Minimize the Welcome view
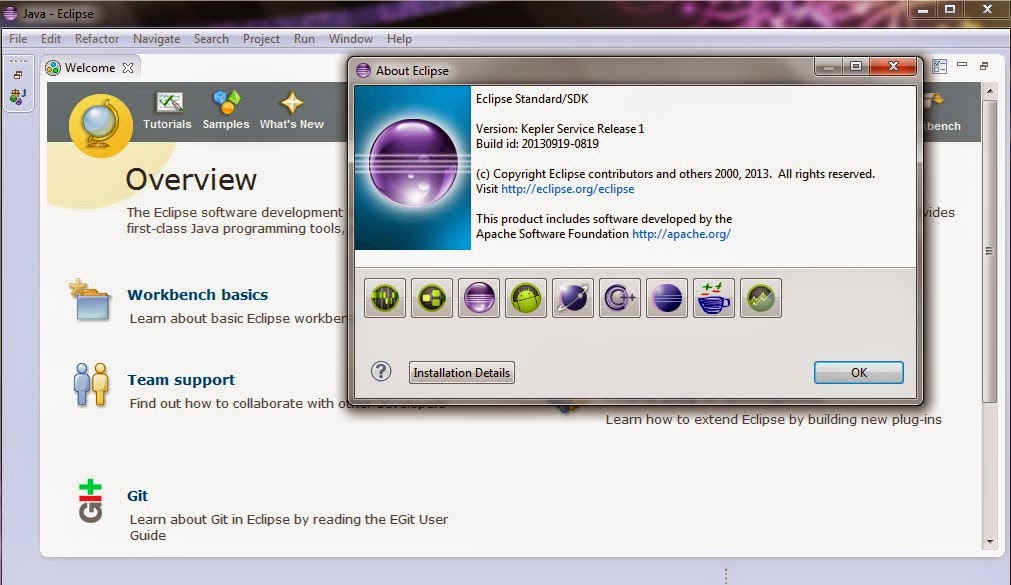This screenshot has width=1011, height=585. coord(962,64)
